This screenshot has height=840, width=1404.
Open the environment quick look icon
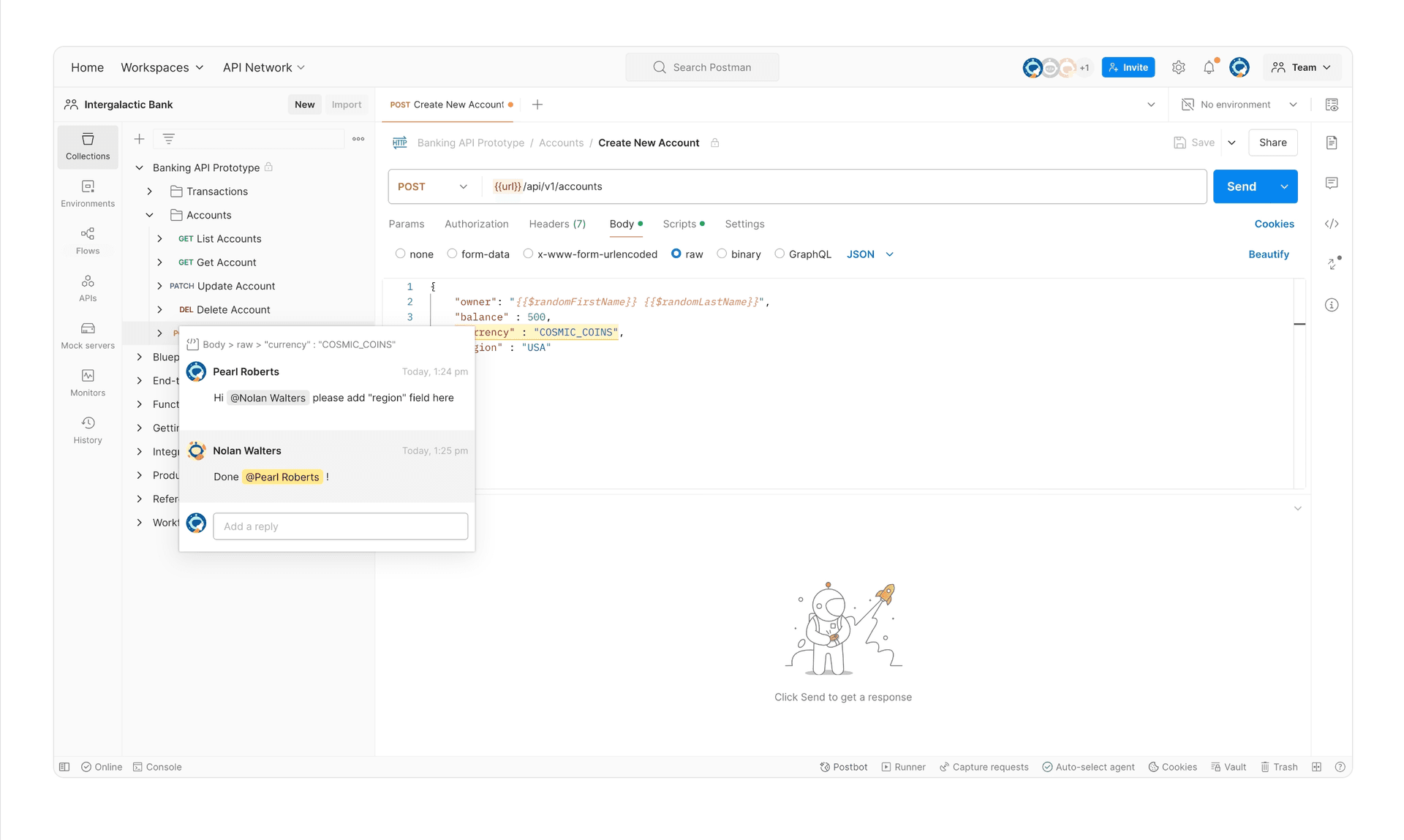(x=1332, y=105)
